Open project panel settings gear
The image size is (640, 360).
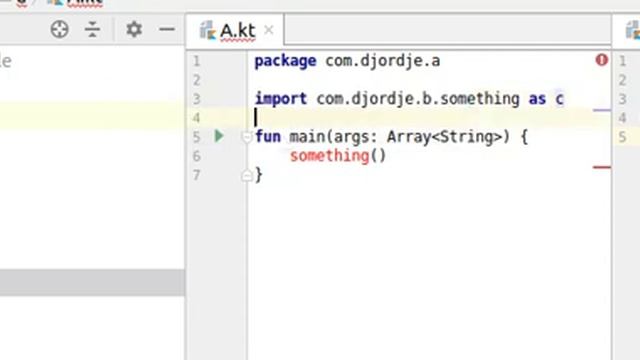coord(134,29)
